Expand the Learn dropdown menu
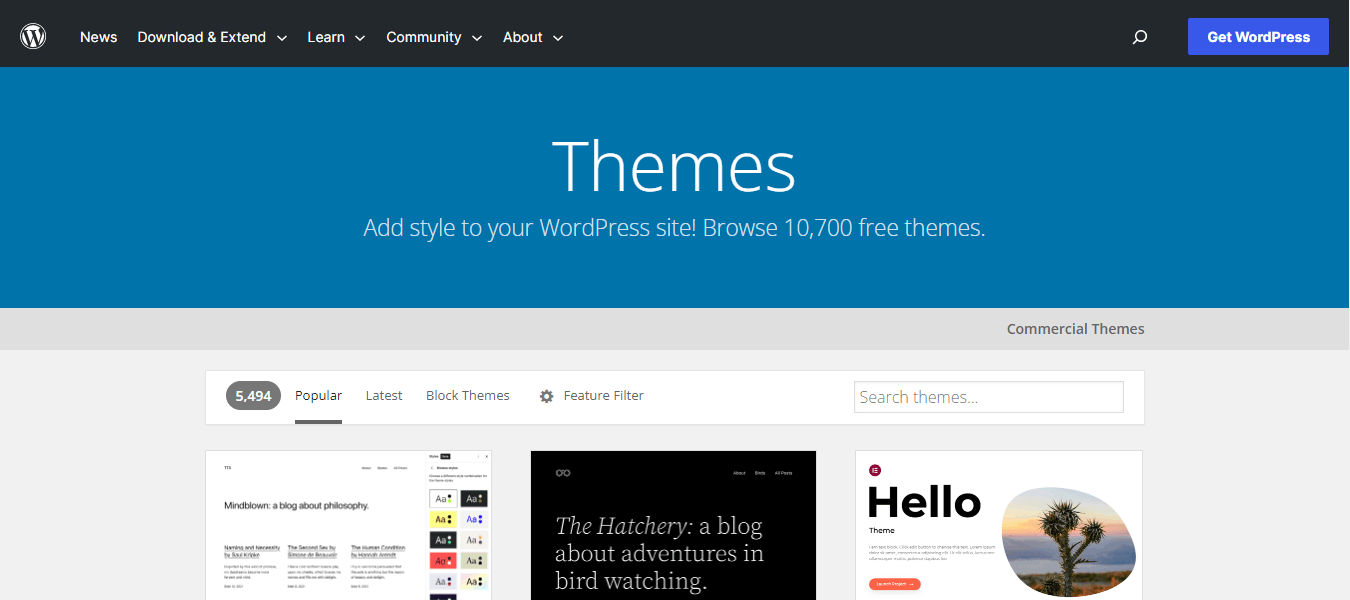1350x600 pixels. [336, 37]
